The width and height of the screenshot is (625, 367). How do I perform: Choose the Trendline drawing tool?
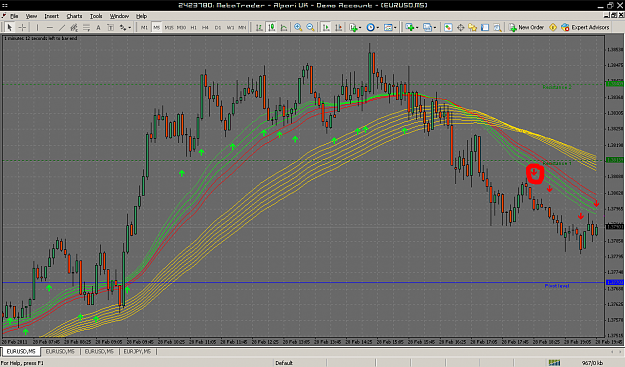[62, 27]
